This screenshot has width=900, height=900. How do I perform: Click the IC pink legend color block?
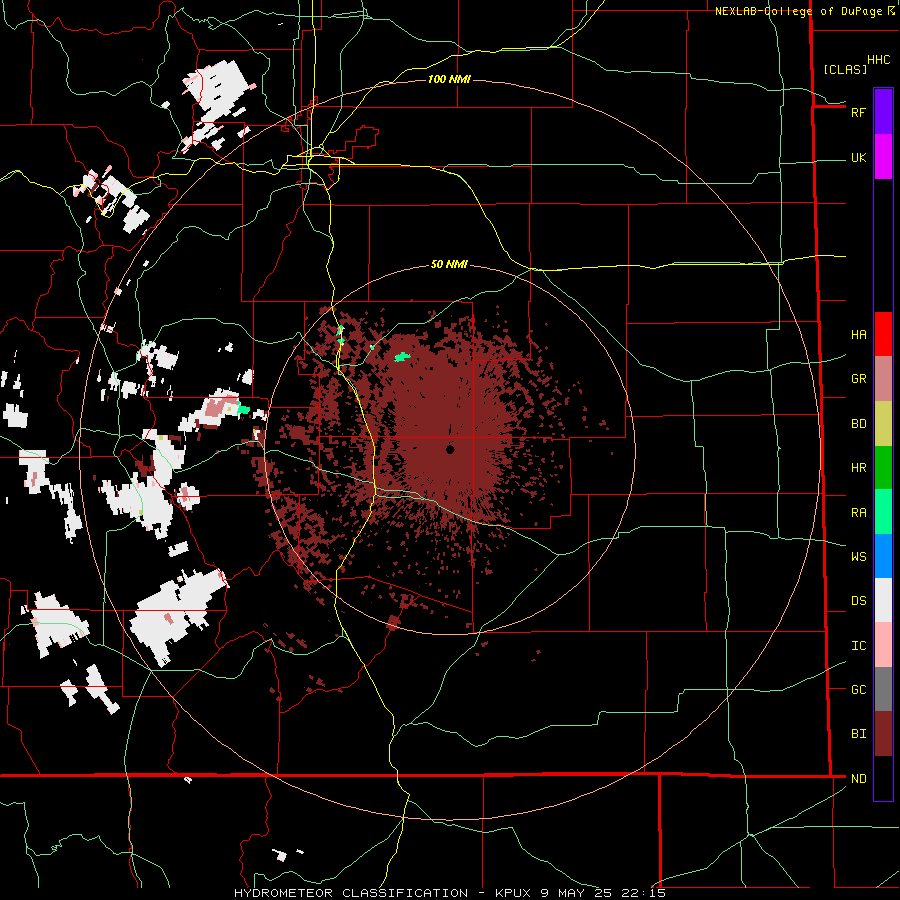tap(883, 645)
